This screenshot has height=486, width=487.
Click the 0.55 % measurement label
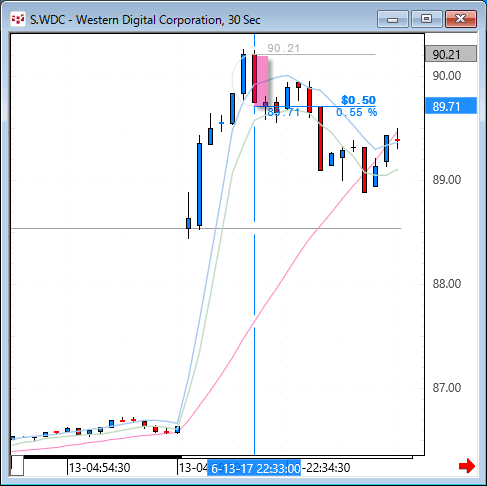[356, 112]
